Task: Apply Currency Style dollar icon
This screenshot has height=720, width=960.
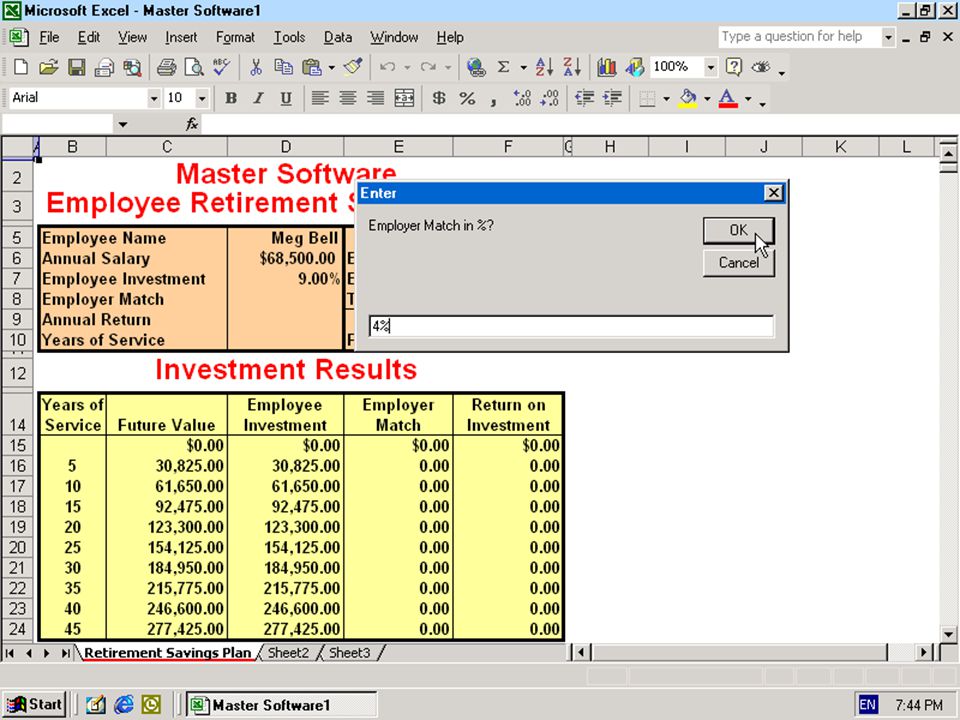Action: coord(439,98)
